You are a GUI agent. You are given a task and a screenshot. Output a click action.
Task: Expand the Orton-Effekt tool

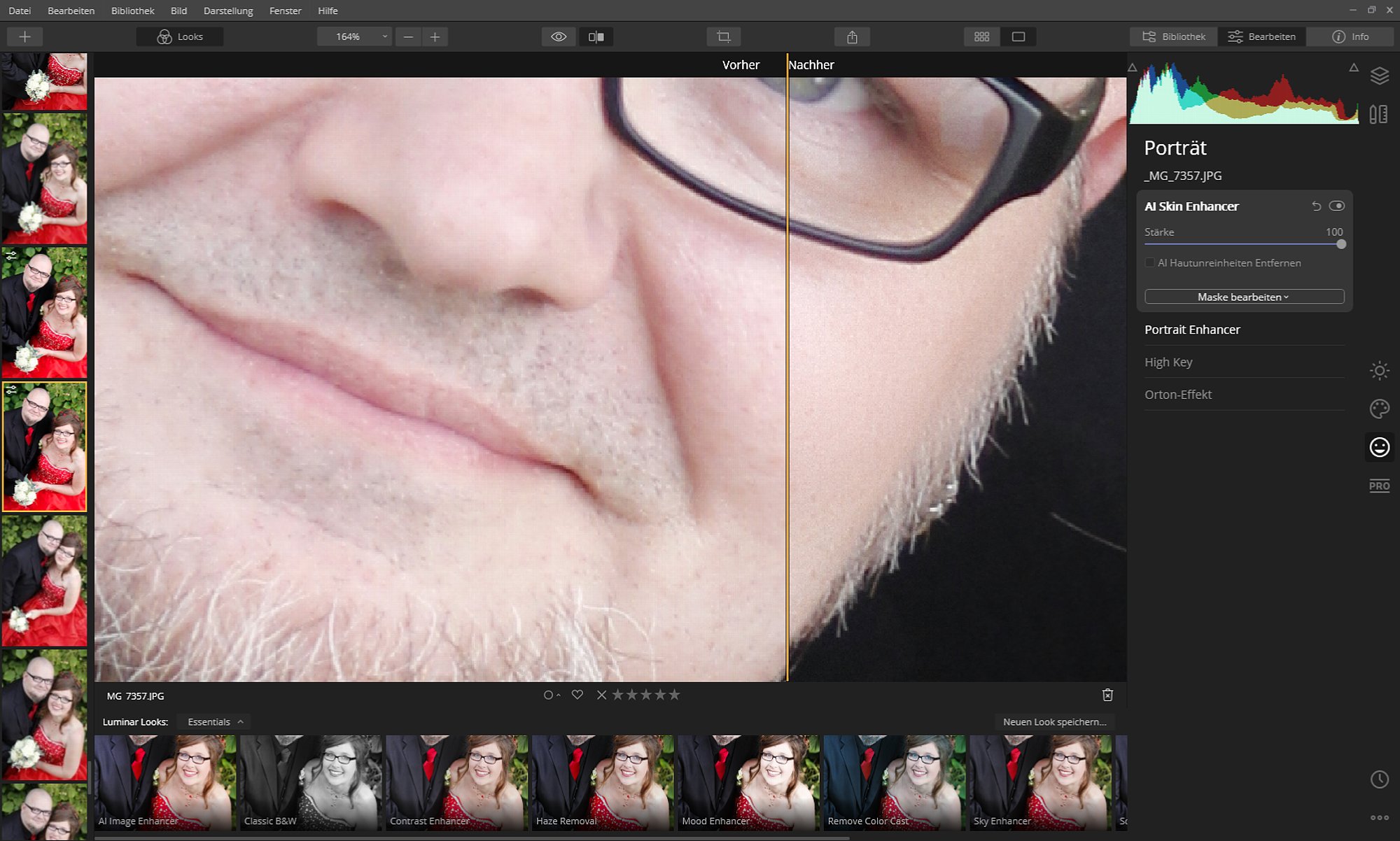pyautogui.click(x=1244, y=395)
